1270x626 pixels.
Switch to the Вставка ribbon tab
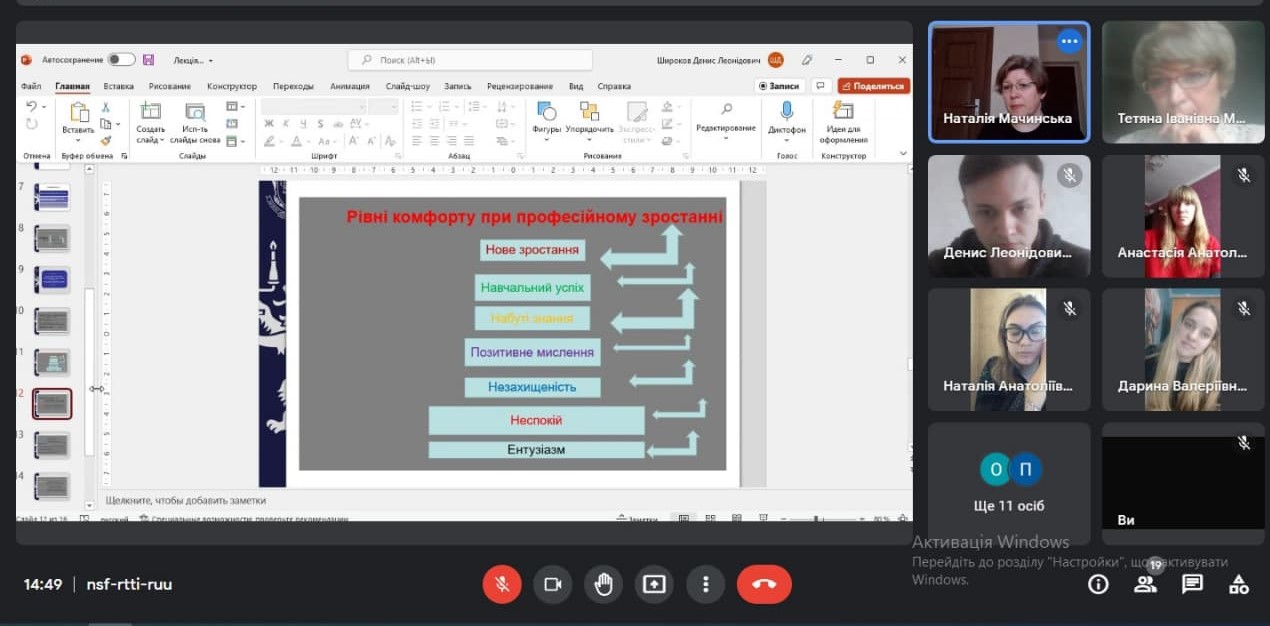[118, 86]
